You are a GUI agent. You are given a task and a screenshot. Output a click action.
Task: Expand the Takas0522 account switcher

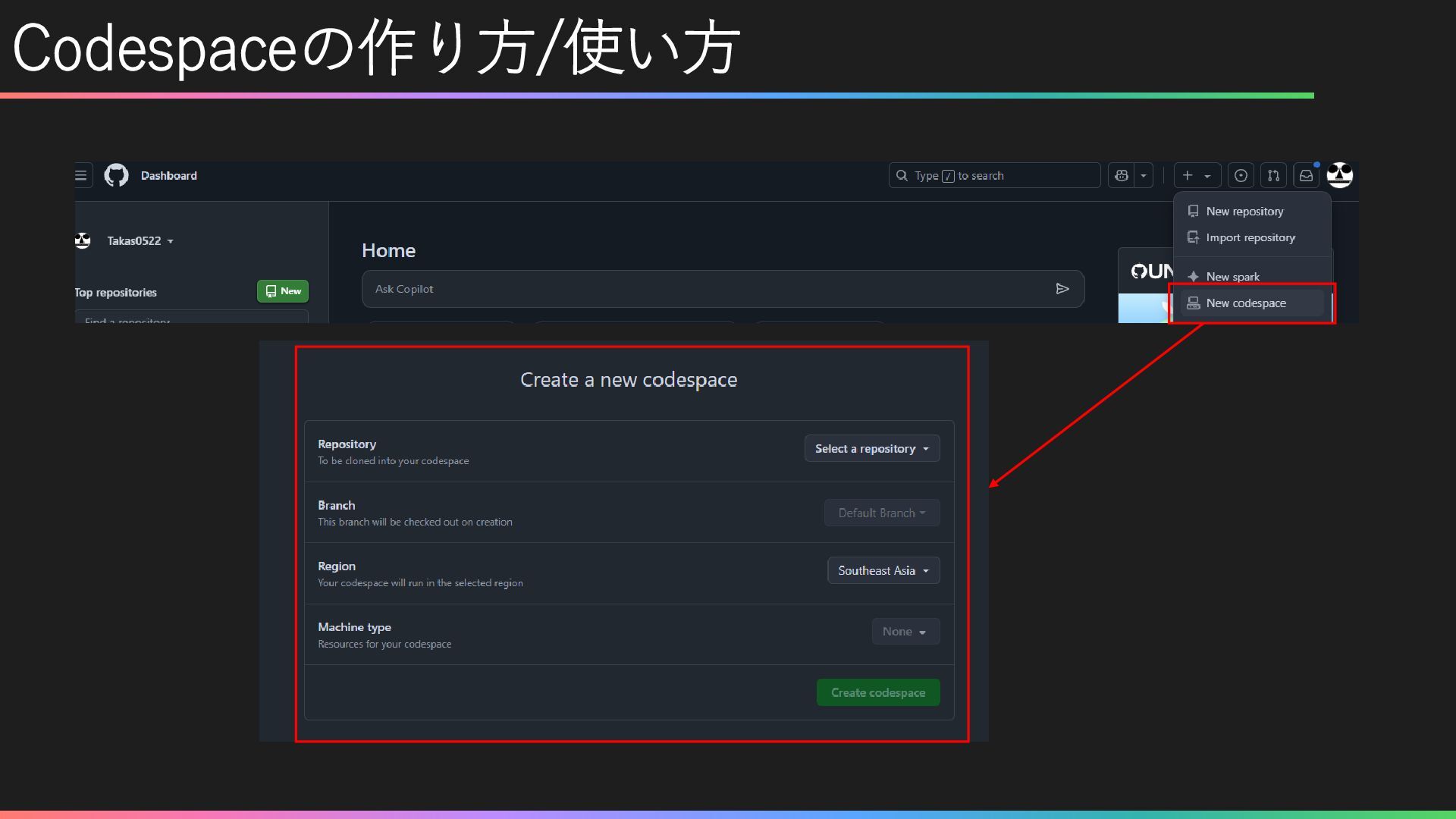click(140, 241)
